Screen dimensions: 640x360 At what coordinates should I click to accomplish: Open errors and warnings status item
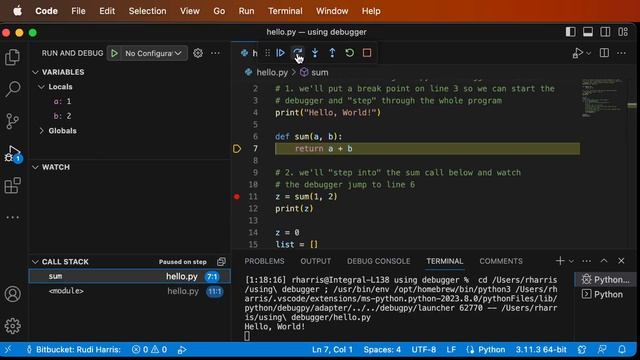pyautogui.click(x=149, y=350)
